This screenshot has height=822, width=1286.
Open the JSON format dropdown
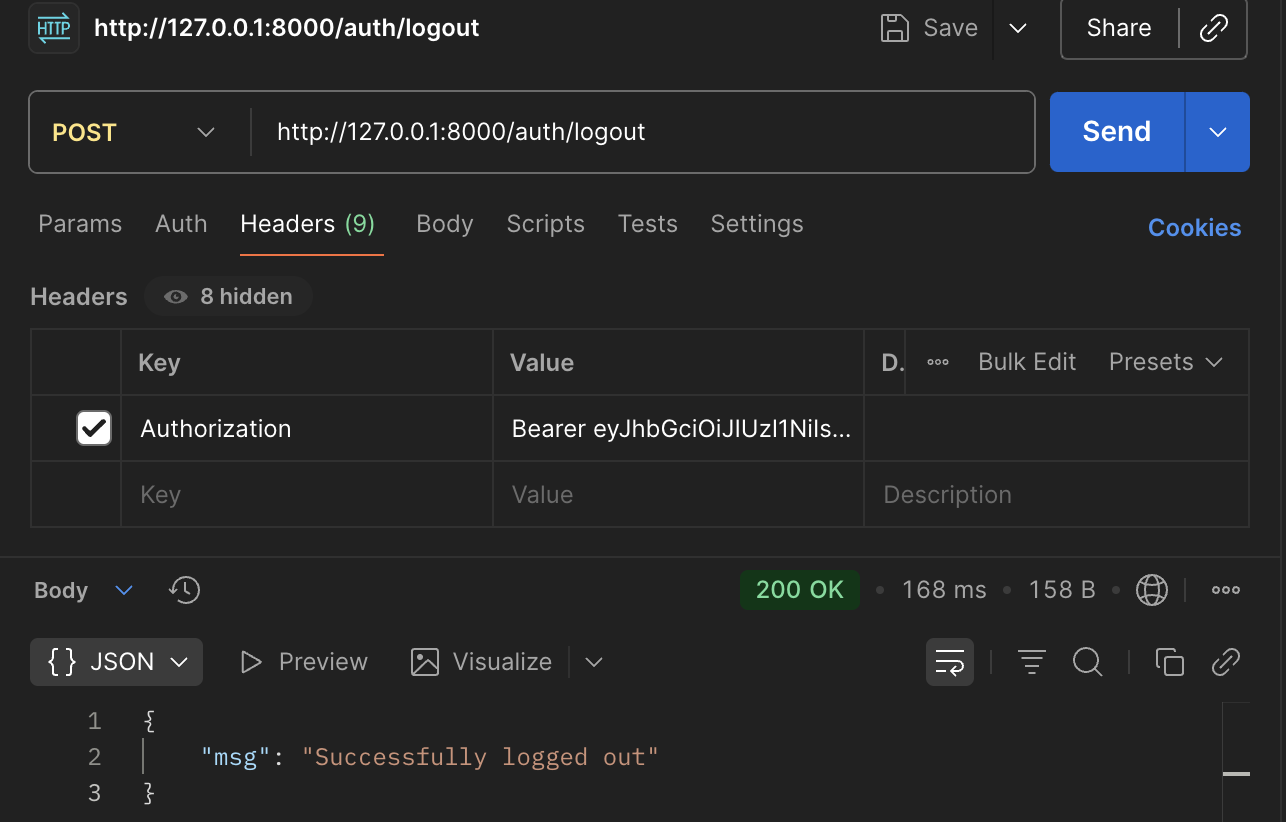(117, 662)
